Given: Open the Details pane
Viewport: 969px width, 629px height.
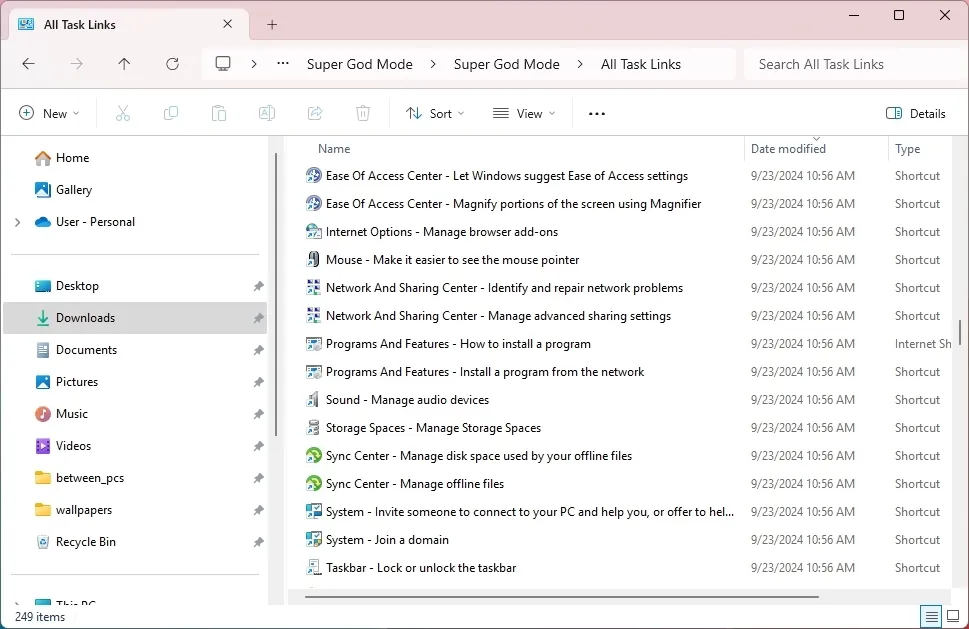Looking at the screenshot, I should 915,113.
